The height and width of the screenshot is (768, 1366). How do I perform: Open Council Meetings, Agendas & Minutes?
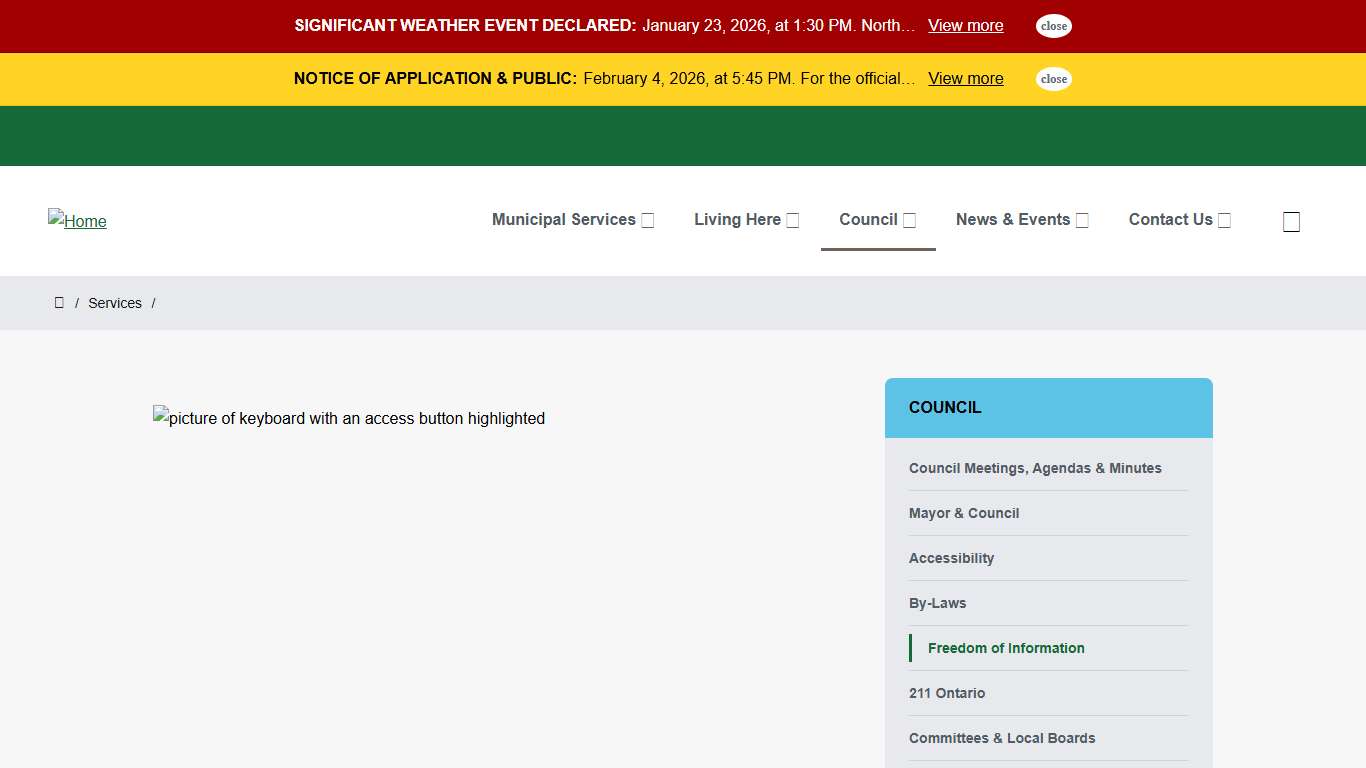(1035, 468)
